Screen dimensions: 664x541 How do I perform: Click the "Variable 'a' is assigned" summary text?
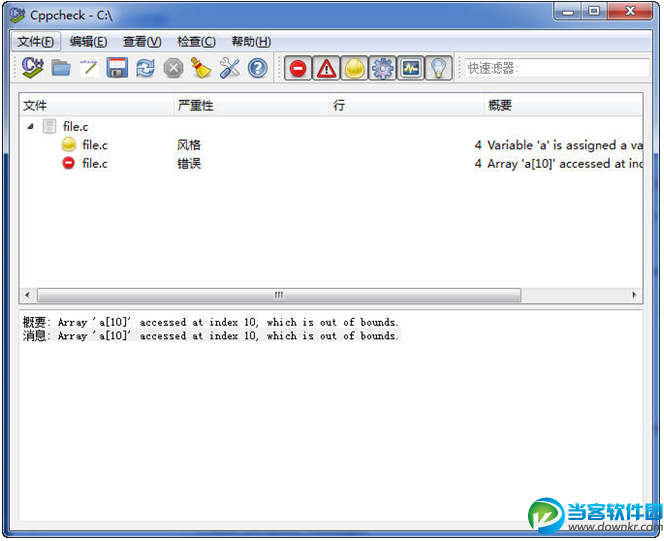tap(565, 145)
